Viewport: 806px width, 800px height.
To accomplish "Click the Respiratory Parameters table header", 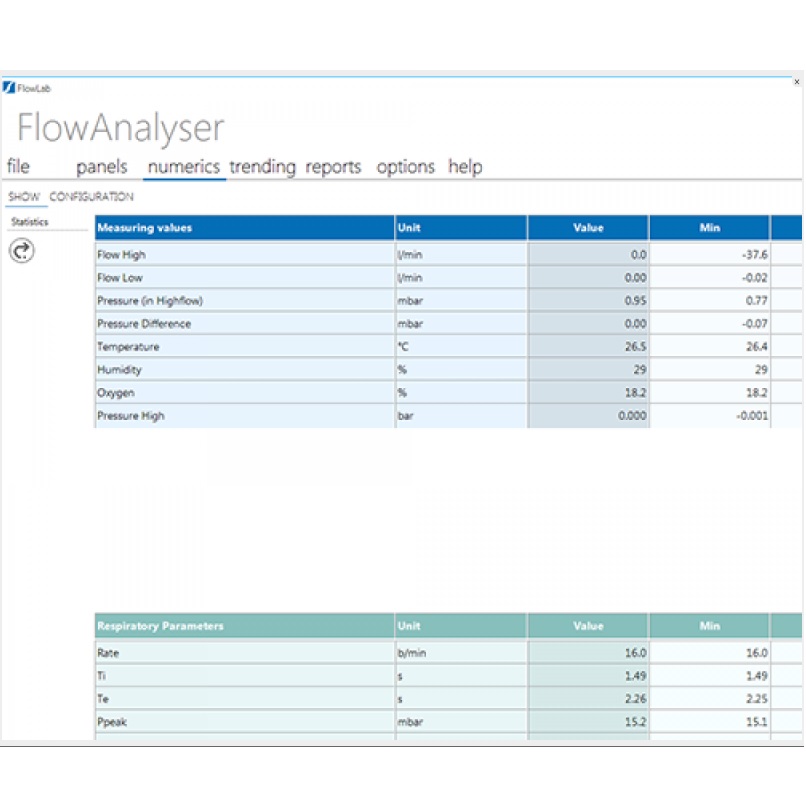I will point(162,624).
